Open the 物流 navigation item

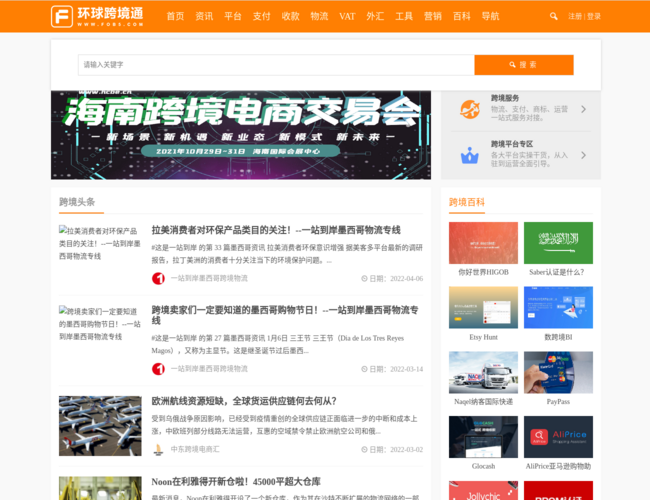pos(319,16)
